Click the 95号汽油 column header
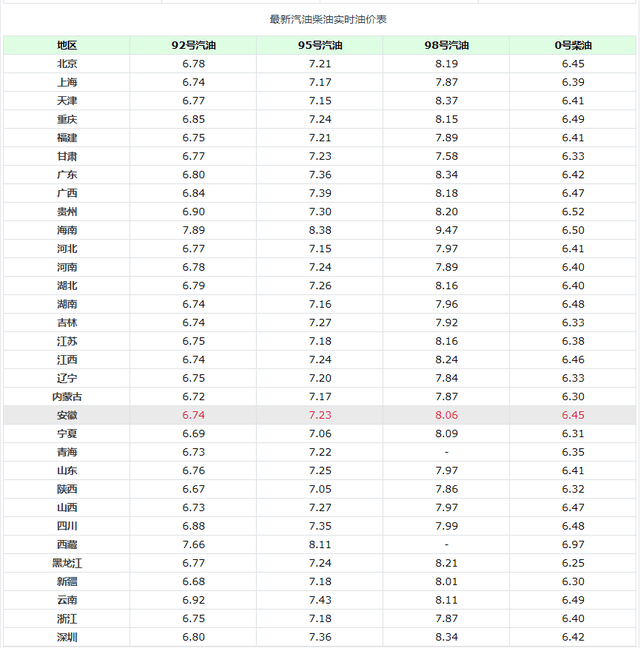This screenshot has width=640, height=648. pos(320,45)
